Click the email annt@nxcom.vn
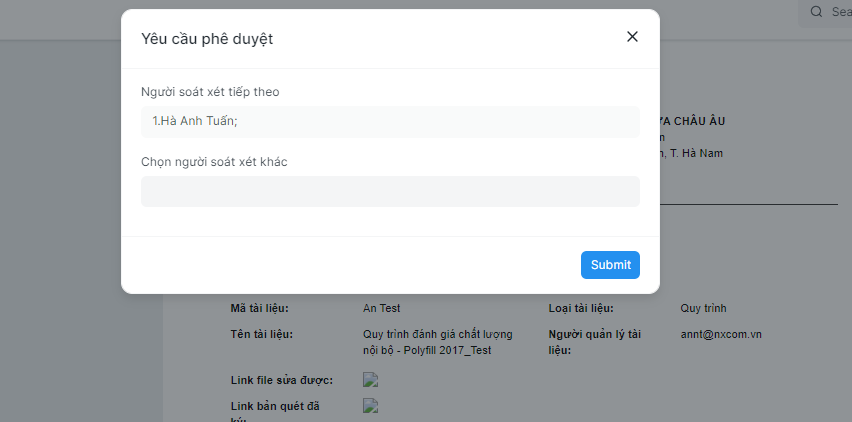 [721, 335]
